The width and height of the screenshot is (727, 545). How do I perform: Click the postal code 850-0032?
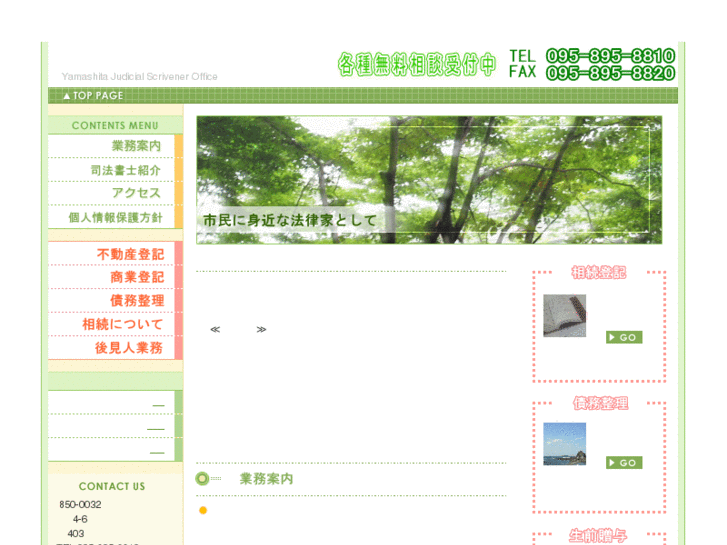[x=80, y=504]
